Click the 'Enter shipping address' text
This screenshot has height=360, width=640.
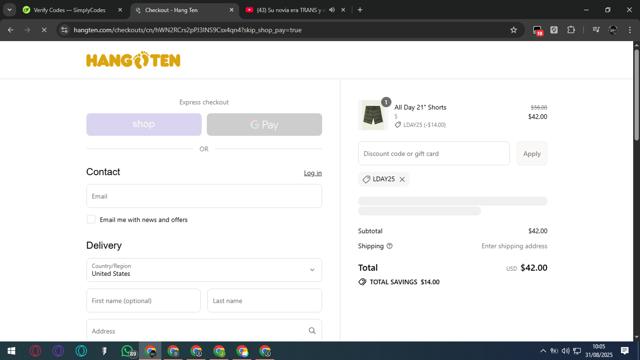[514, 246]
